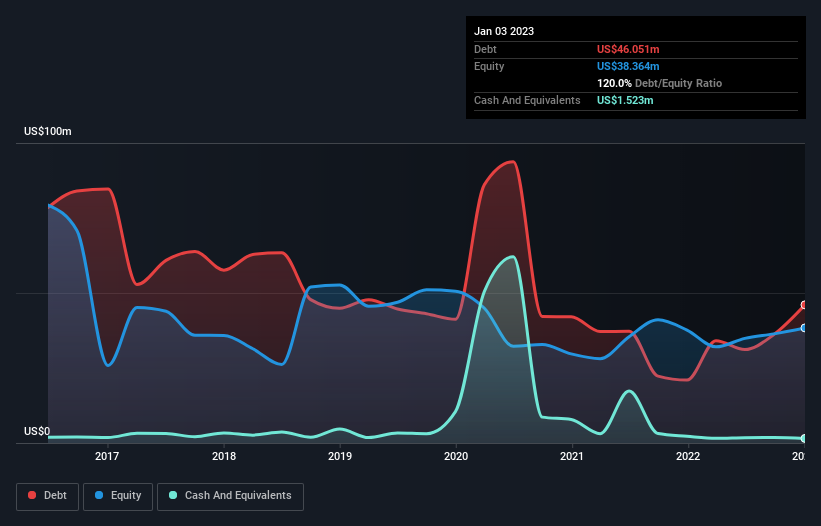Click the 2019 x-axis label
This screenshot has width=821, height=526.
point(340,456)
